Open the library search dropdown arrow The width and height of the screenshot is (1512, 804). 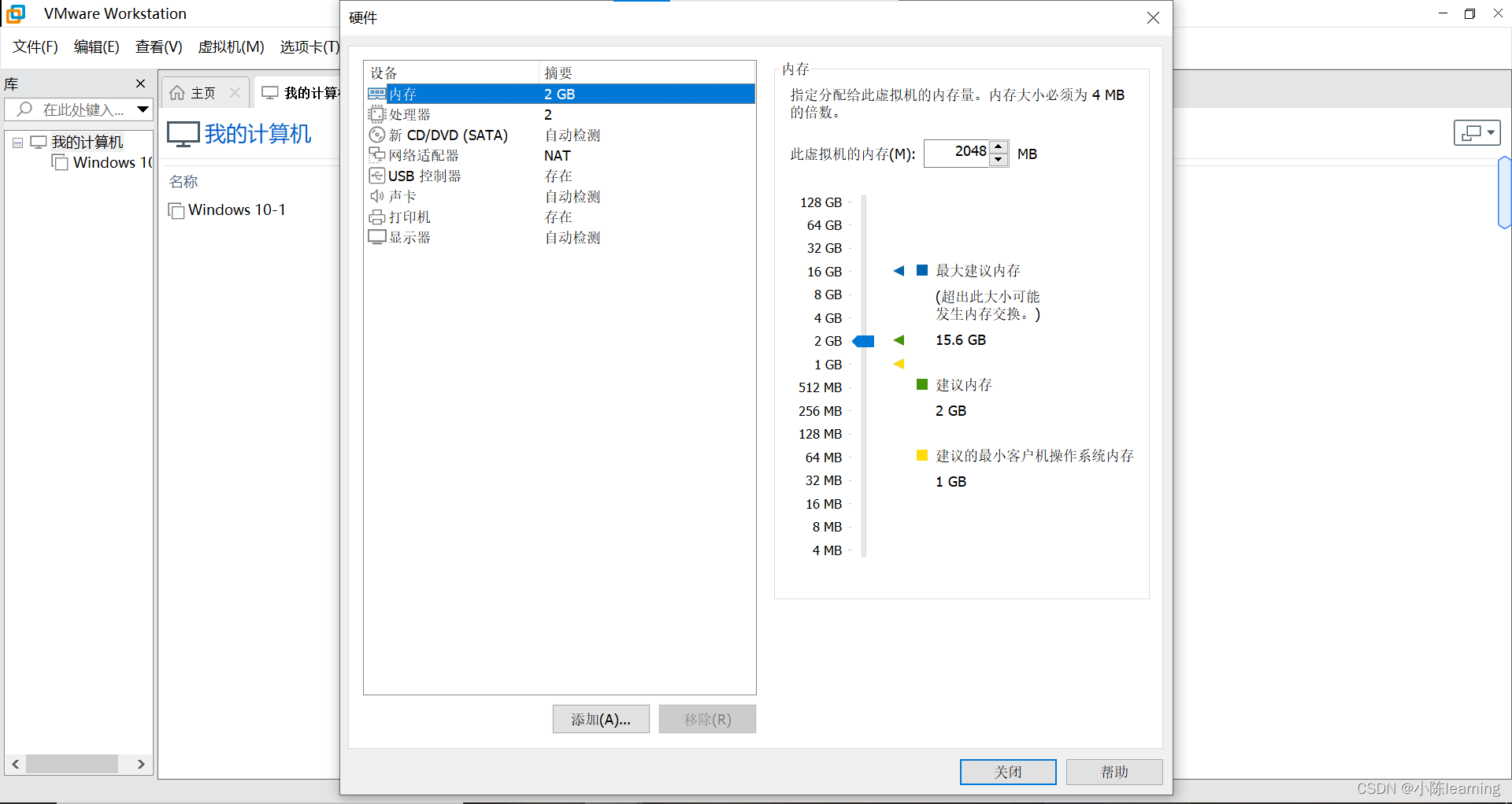point(143,109)
